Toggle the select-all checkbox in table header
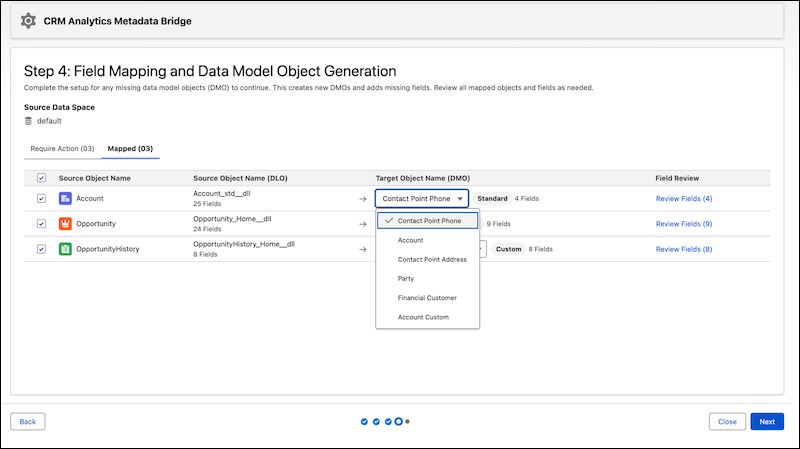Viewport: 800px width, 449px height. (x=41, y=178)
